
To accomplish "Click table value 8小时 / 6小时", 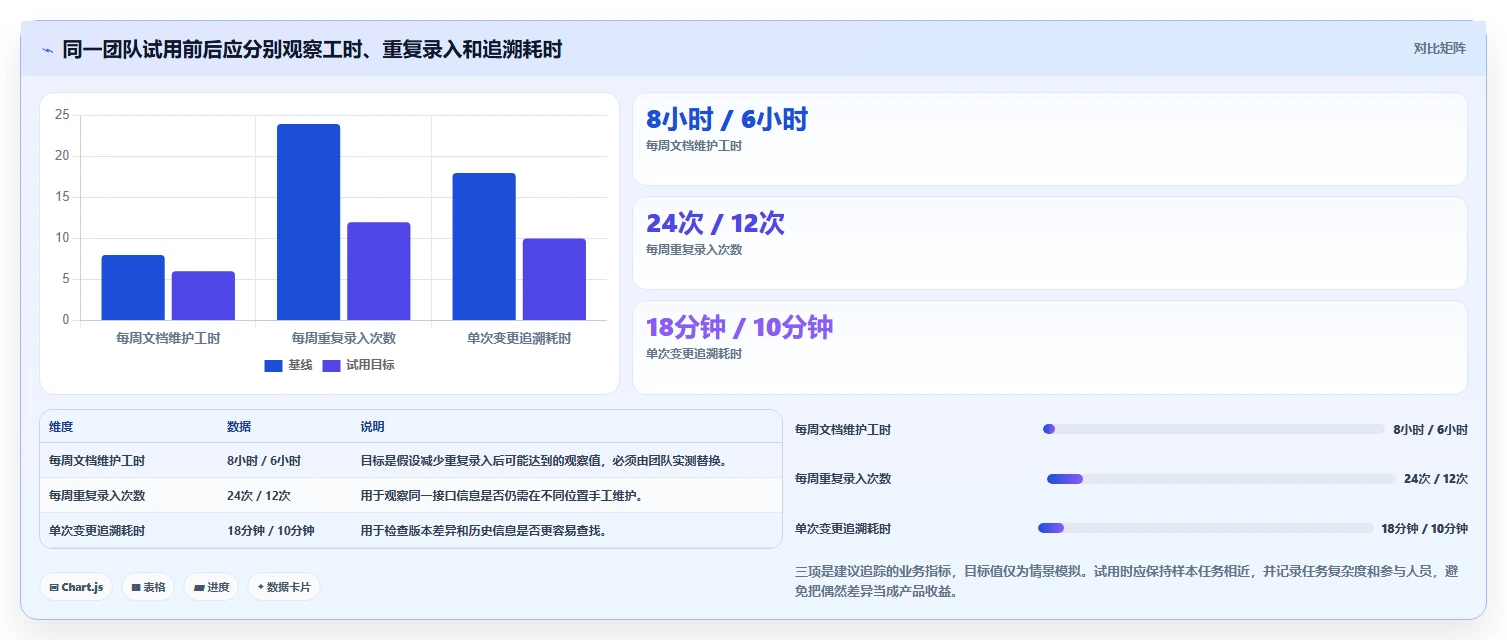I will click(x=264, y=461).
